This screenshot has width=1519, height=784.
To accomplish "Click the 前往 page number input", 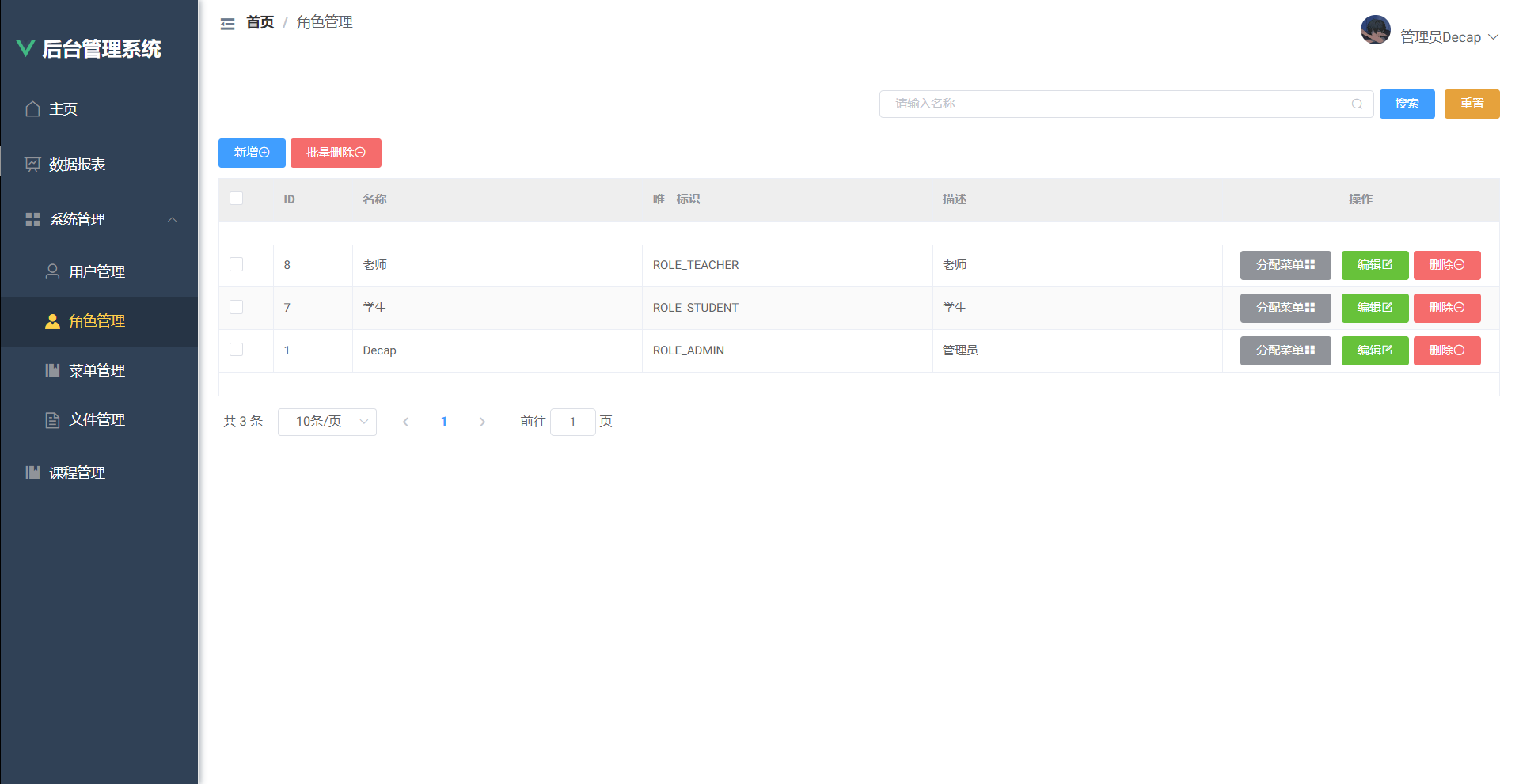I will pos(572,422).
